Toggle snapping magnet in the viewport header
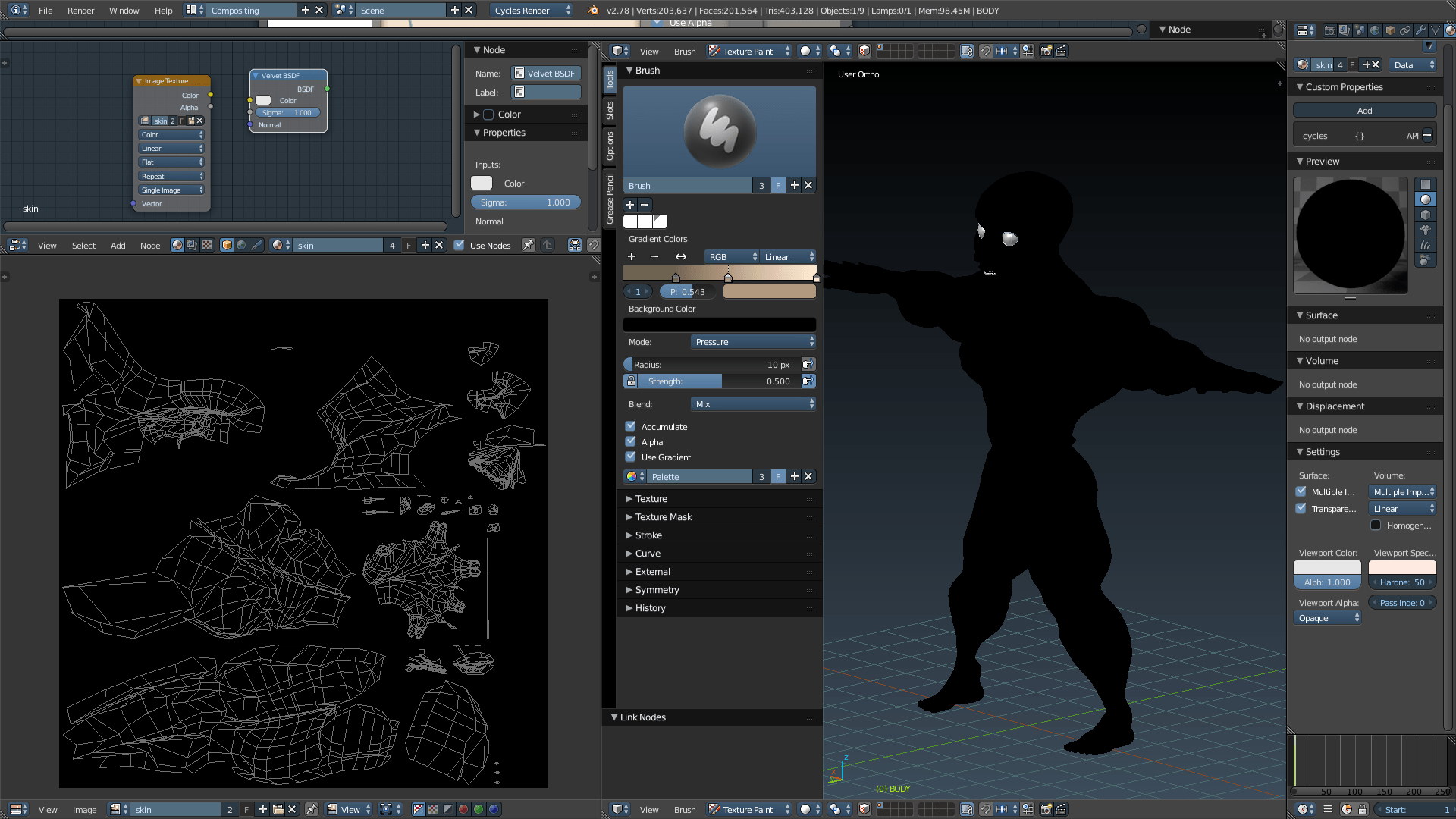The image size is (1456, 819). coord(986,51)
